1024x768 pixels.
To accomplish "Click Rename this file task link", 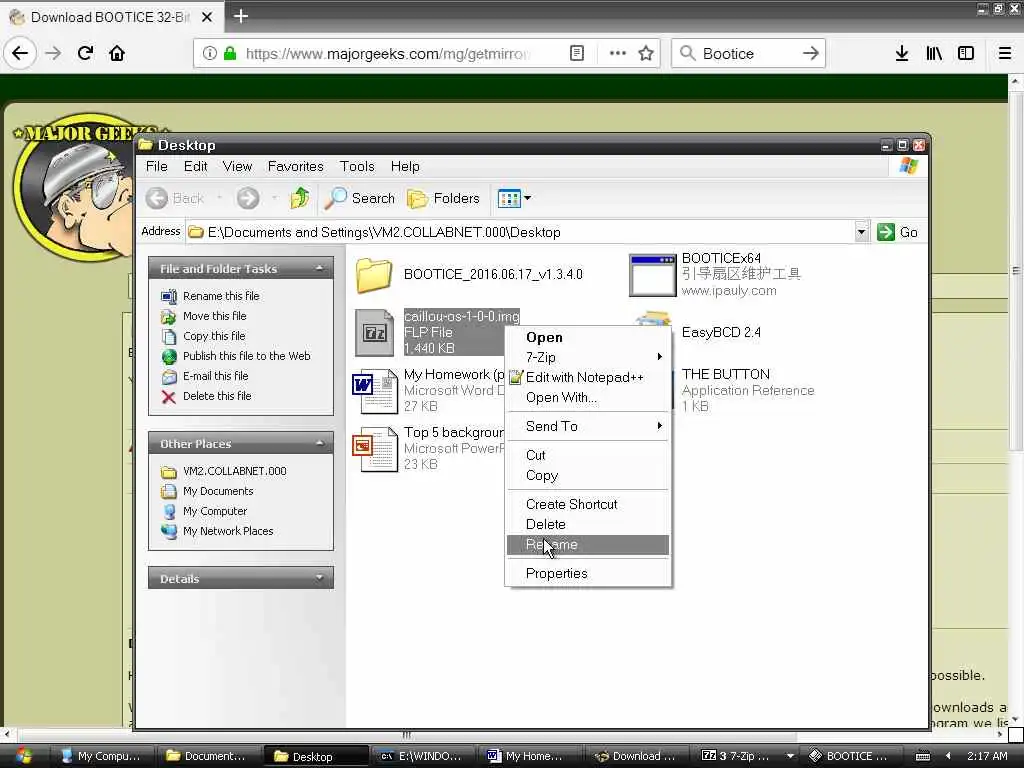I will click(221, 296).
